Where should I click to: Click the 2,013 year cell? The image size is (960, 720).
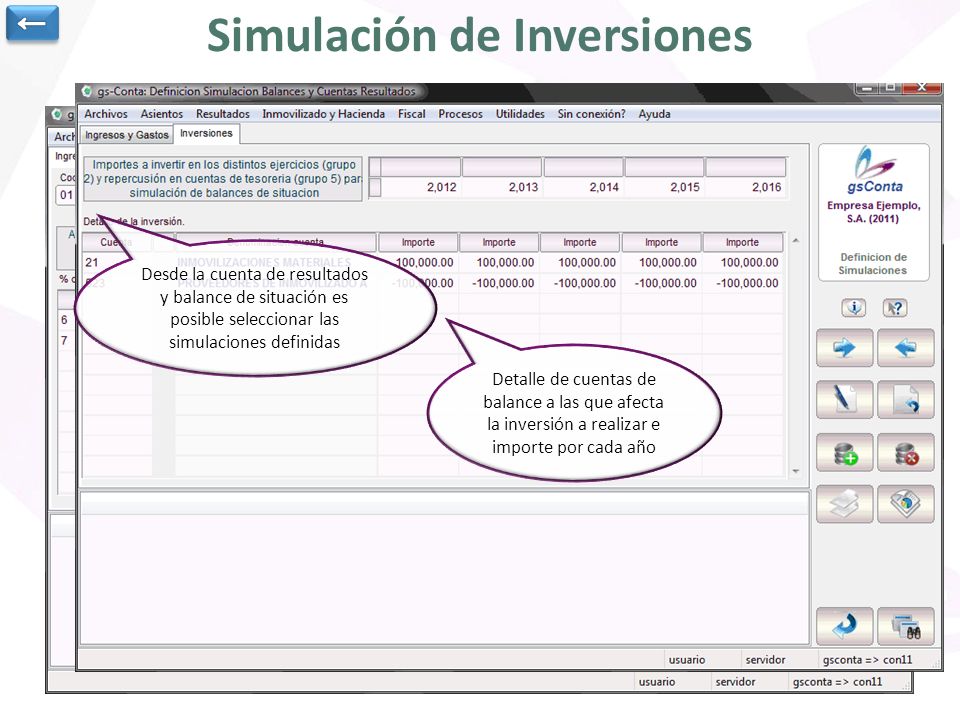tap(502, 187)
